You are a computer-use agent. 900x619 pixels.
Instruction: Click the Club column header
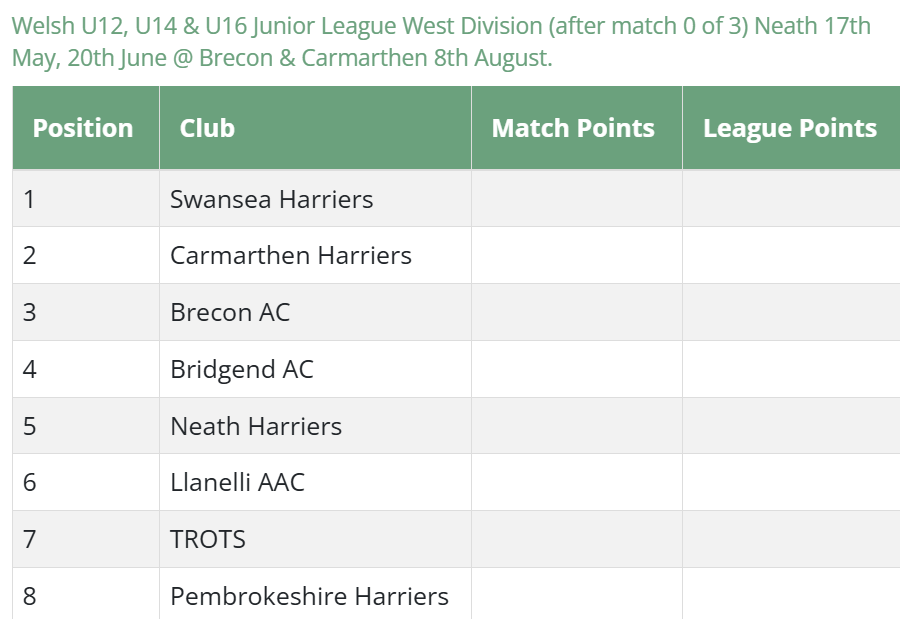[x=207, y=128]
